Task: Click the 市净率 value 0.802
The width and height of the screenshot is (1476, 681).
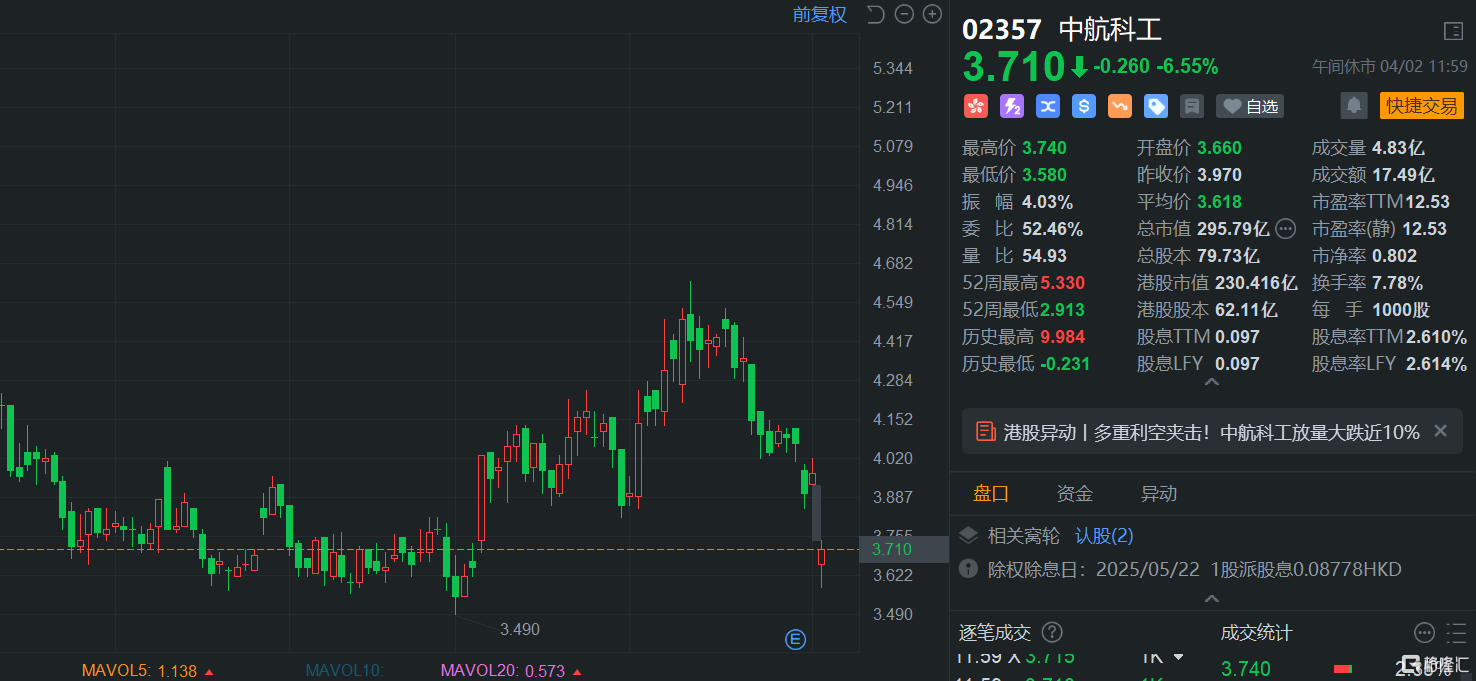Action: click(x=1395, y=256)
